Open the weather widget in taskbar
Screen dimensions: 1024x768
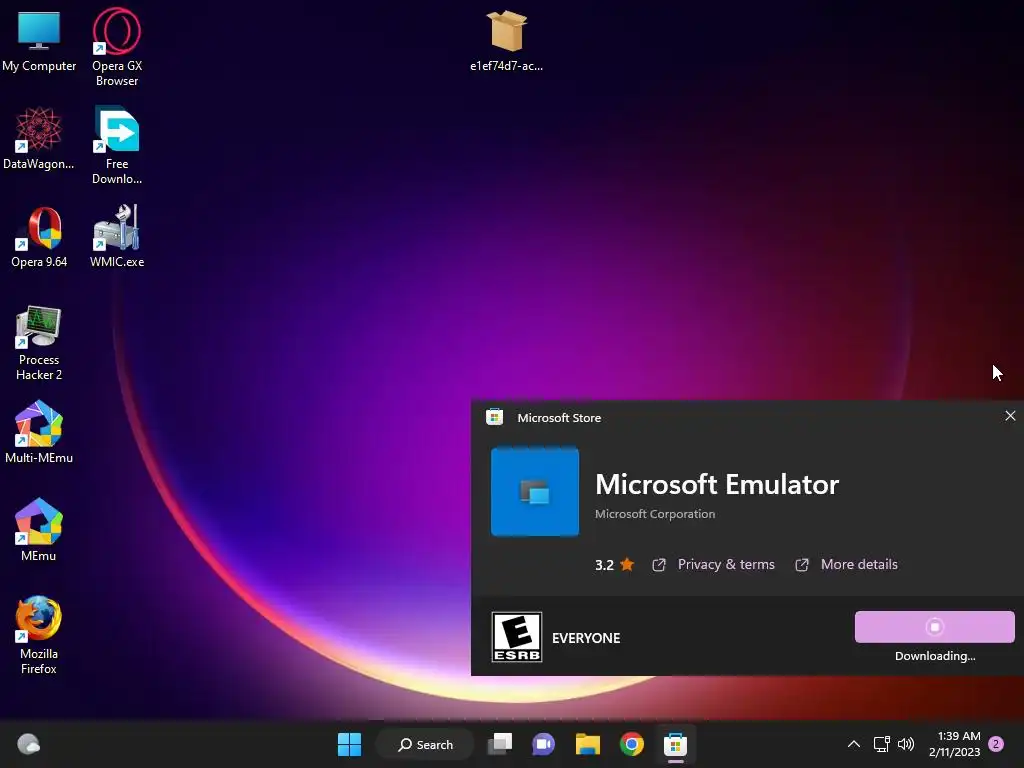pos(29,744)
